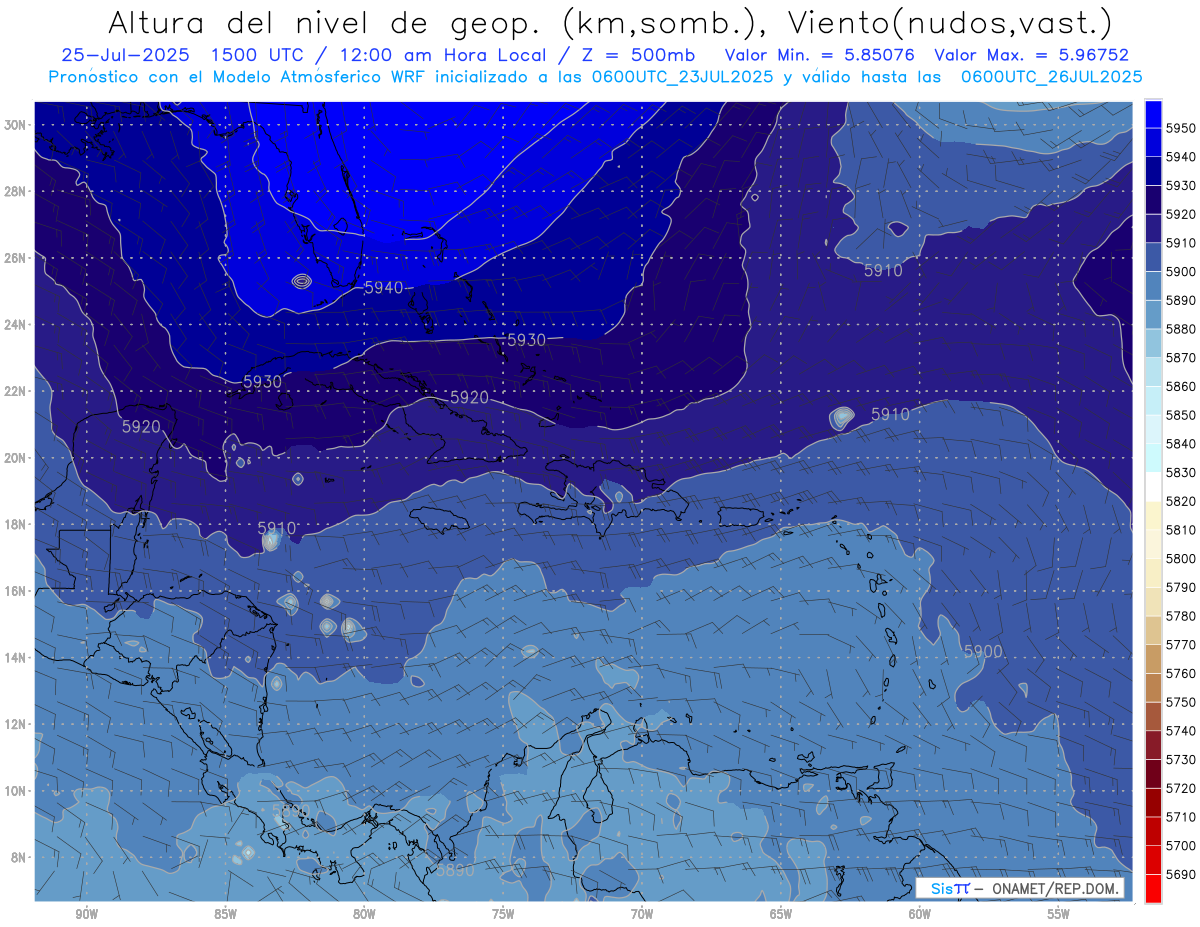The image size is (1200, 927).
Task: Click the 5870 value on the colorbar
Action: 1181,358
